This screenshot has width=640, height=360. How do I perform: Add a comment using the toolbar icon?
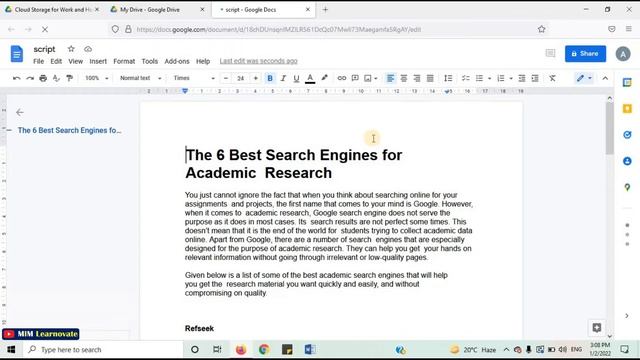pyautogui.click(x=355, y=78)
